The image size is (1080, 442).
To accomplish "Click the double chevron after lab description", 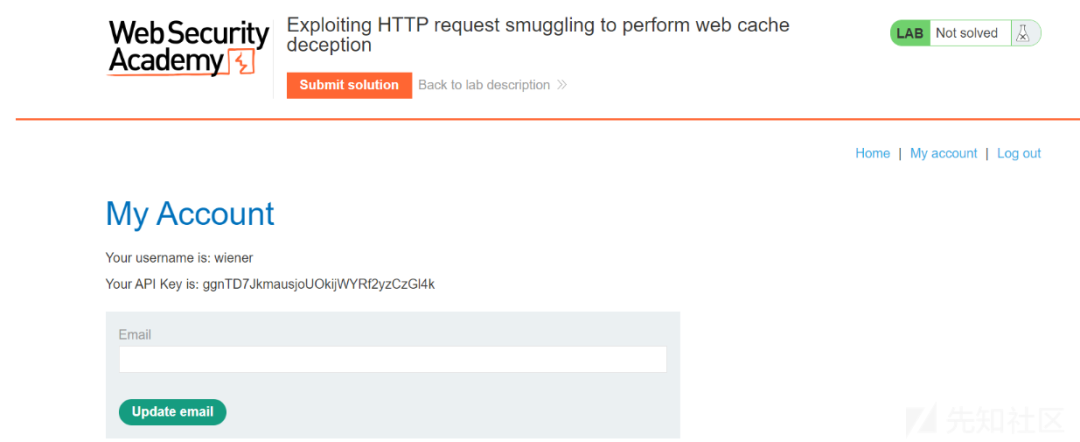I will tap(561, 85).
